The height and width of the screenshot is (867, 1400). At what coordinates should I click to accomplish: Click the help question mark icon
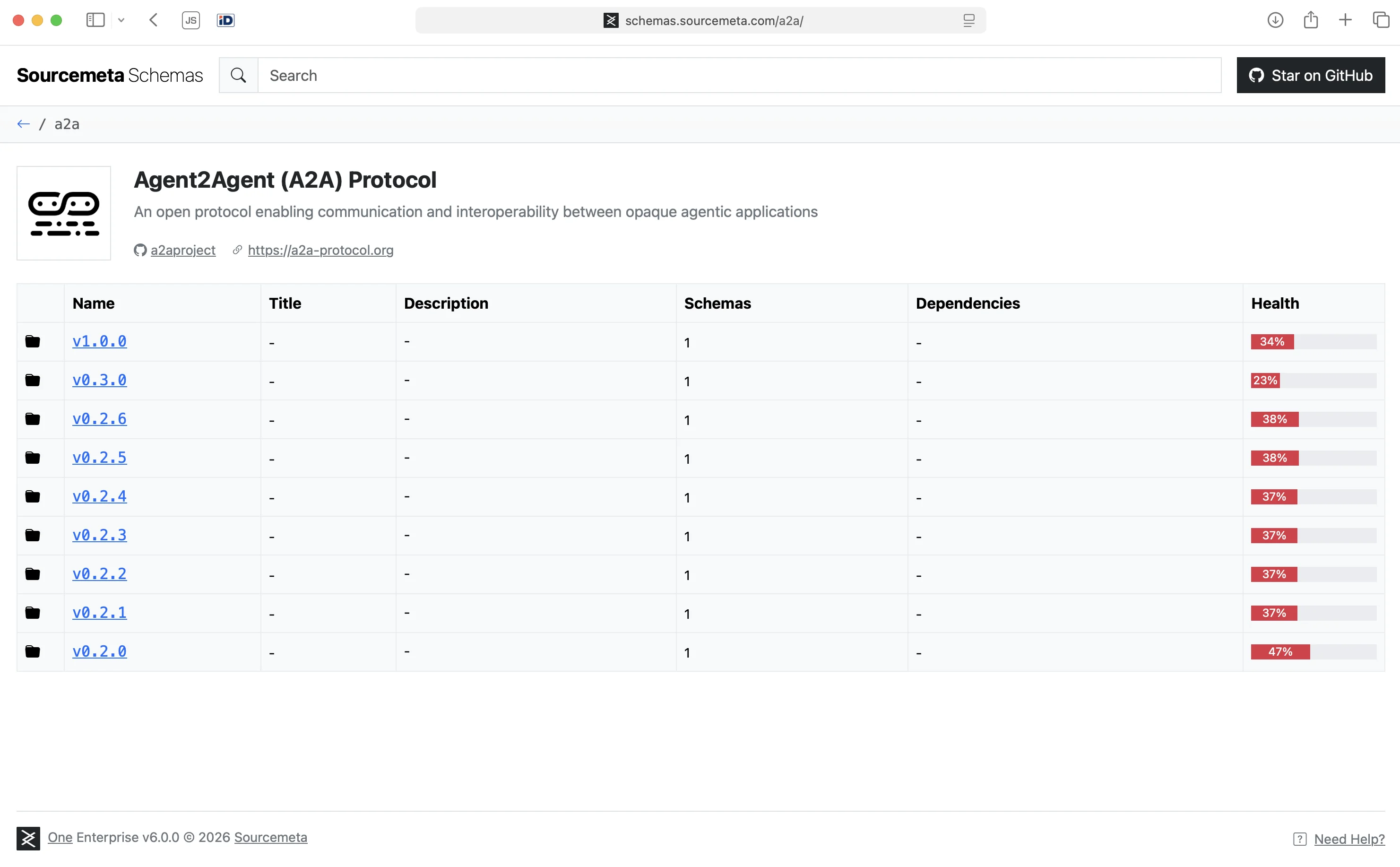(x=1300, y=839)
